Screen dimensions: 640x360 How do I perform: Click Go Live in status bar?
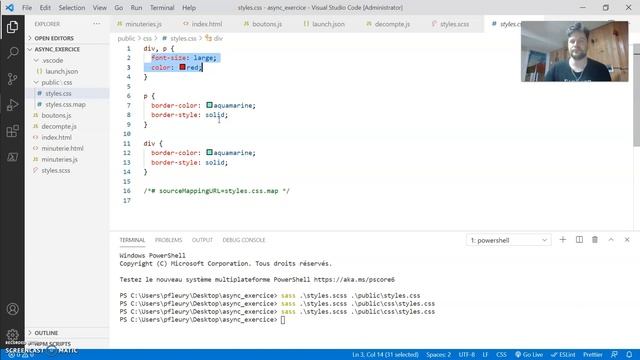click(529, 354)
